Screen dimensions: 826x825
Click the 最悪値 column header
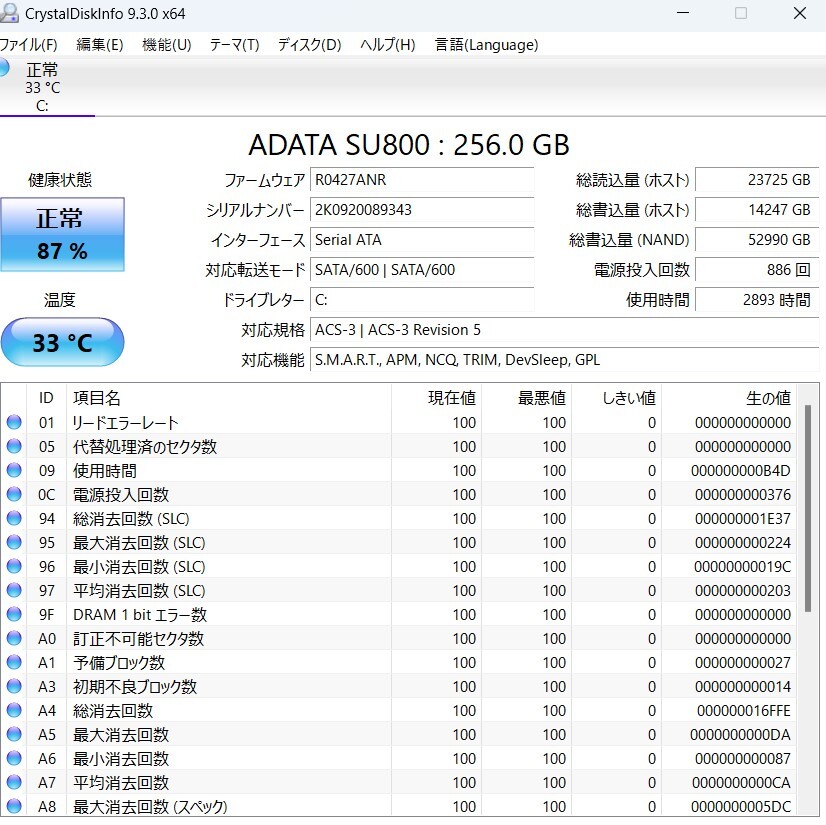(526, 398)
